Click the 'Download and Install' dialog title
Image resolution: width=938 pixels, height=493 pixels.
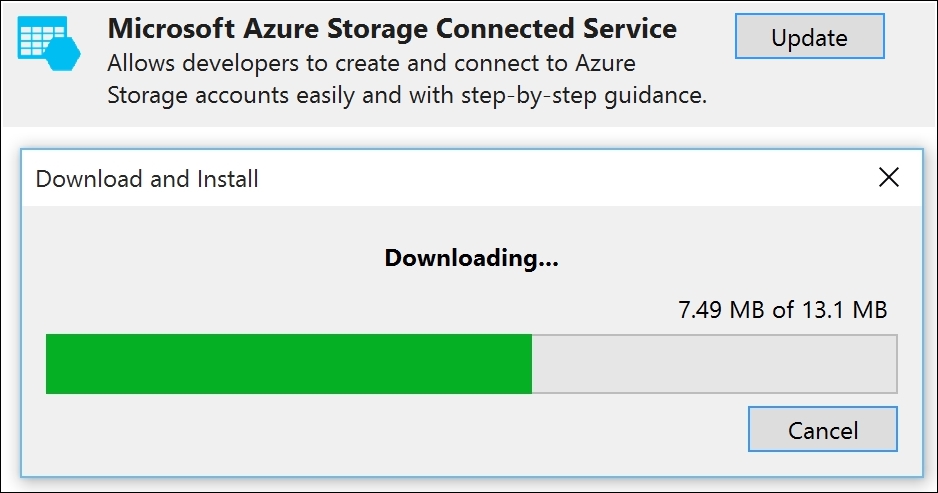147,179
